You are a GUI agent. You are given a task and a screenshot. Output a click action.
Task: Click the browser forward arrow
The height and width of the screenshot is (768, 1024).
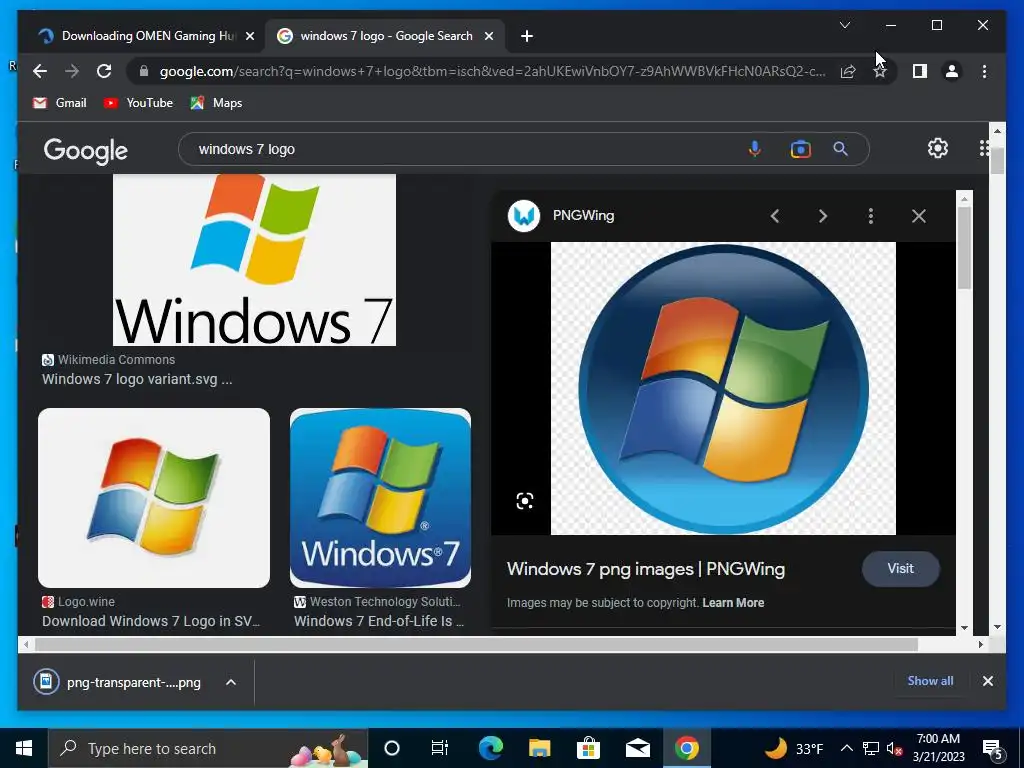click(x=72, y=71)
